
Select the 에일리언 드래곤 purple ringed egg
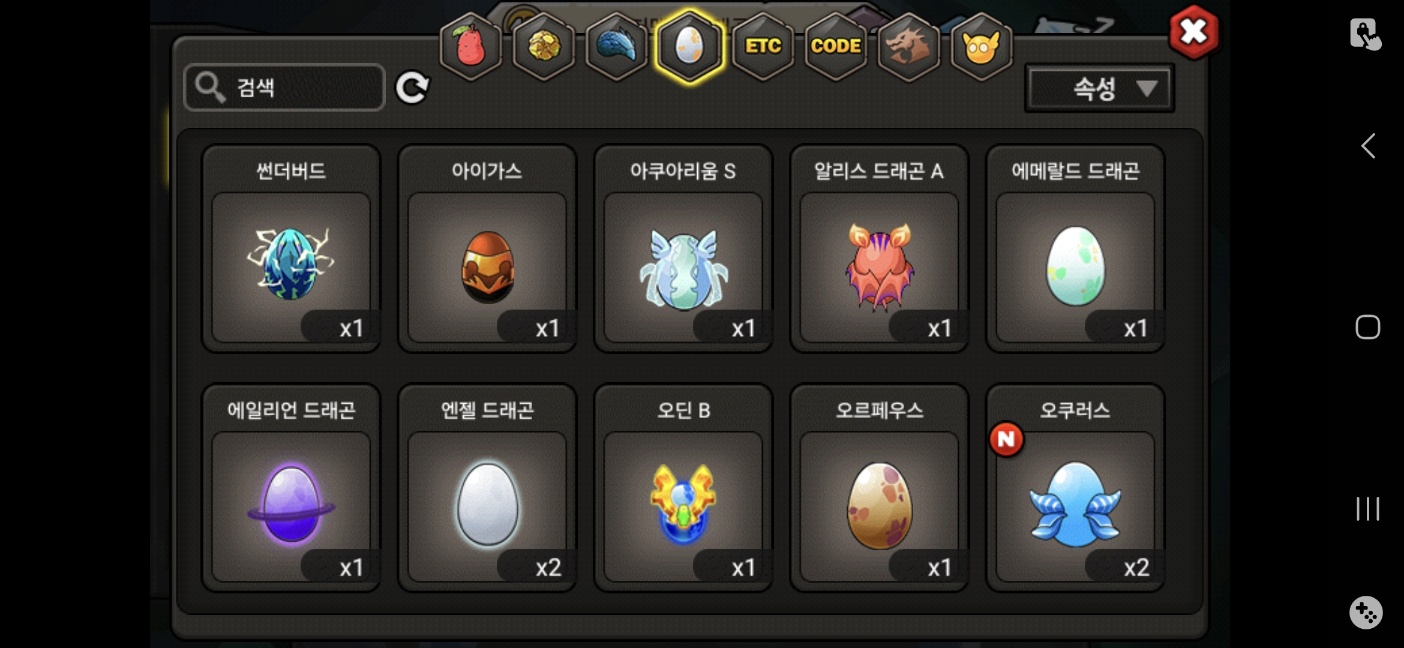pos(291,488)
